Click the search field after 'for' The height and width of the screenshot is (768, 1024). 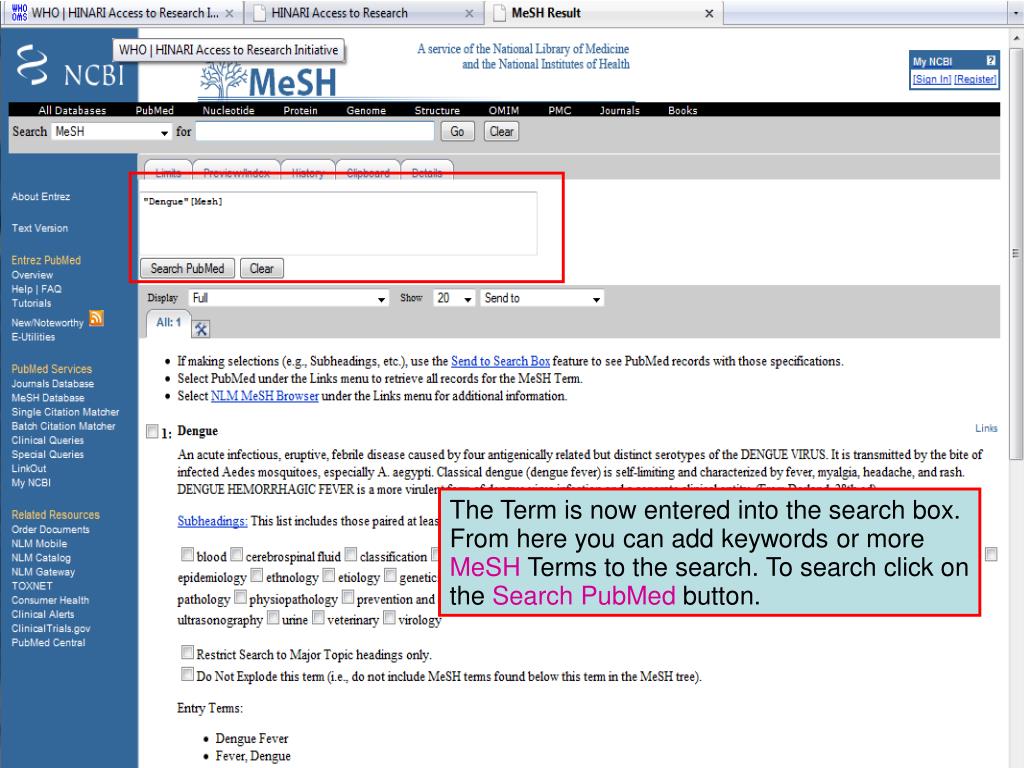pos(315,132)
